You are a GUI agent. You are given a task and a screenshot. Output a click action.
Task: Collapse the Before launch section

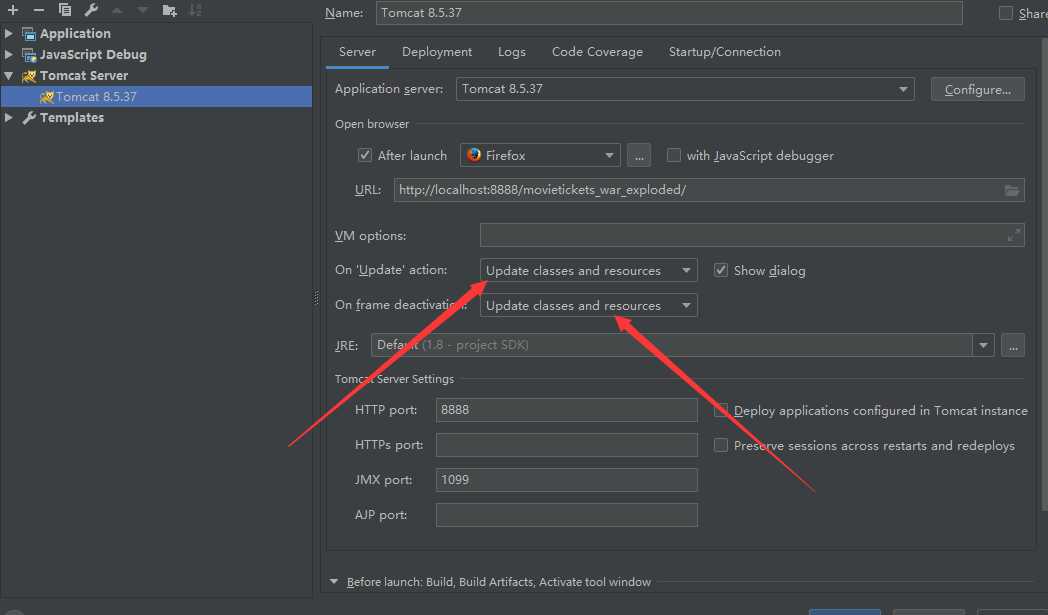coord(334,582)
